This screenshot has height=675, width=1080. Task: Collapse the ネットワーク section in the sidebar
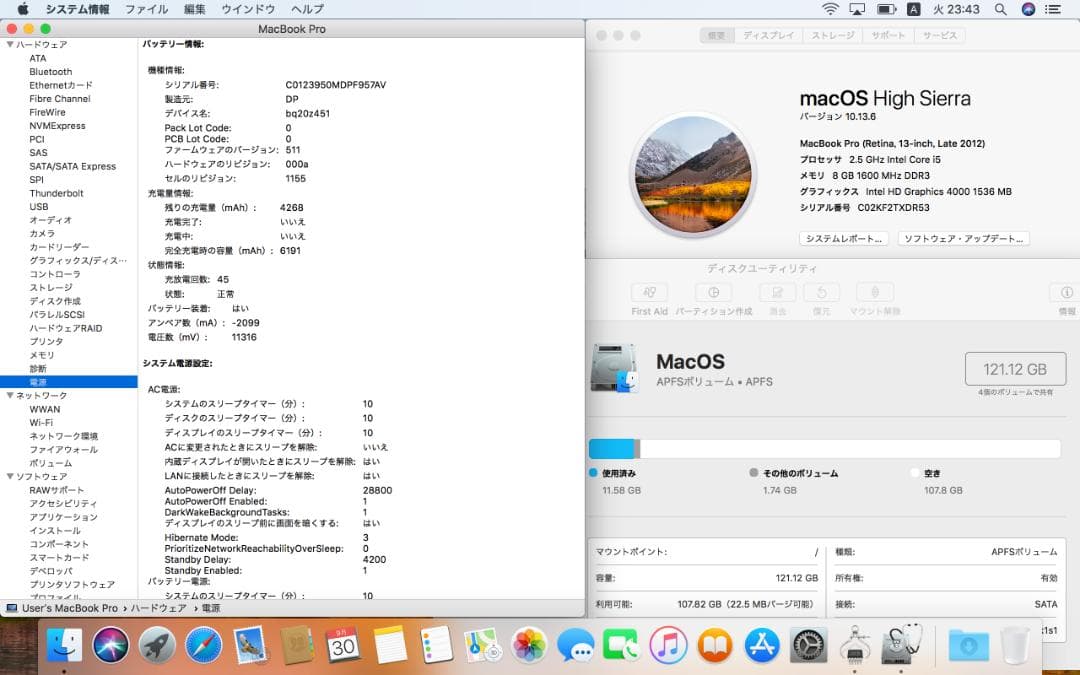point(8,395)
